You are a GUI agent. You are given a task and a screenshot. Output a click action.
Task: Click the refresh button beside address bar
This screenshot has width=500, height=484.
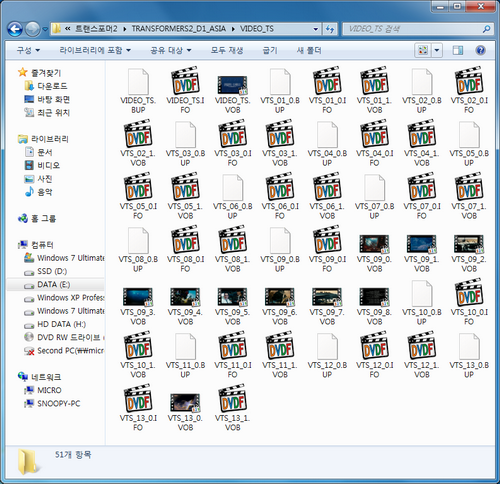tap(330, 29)
